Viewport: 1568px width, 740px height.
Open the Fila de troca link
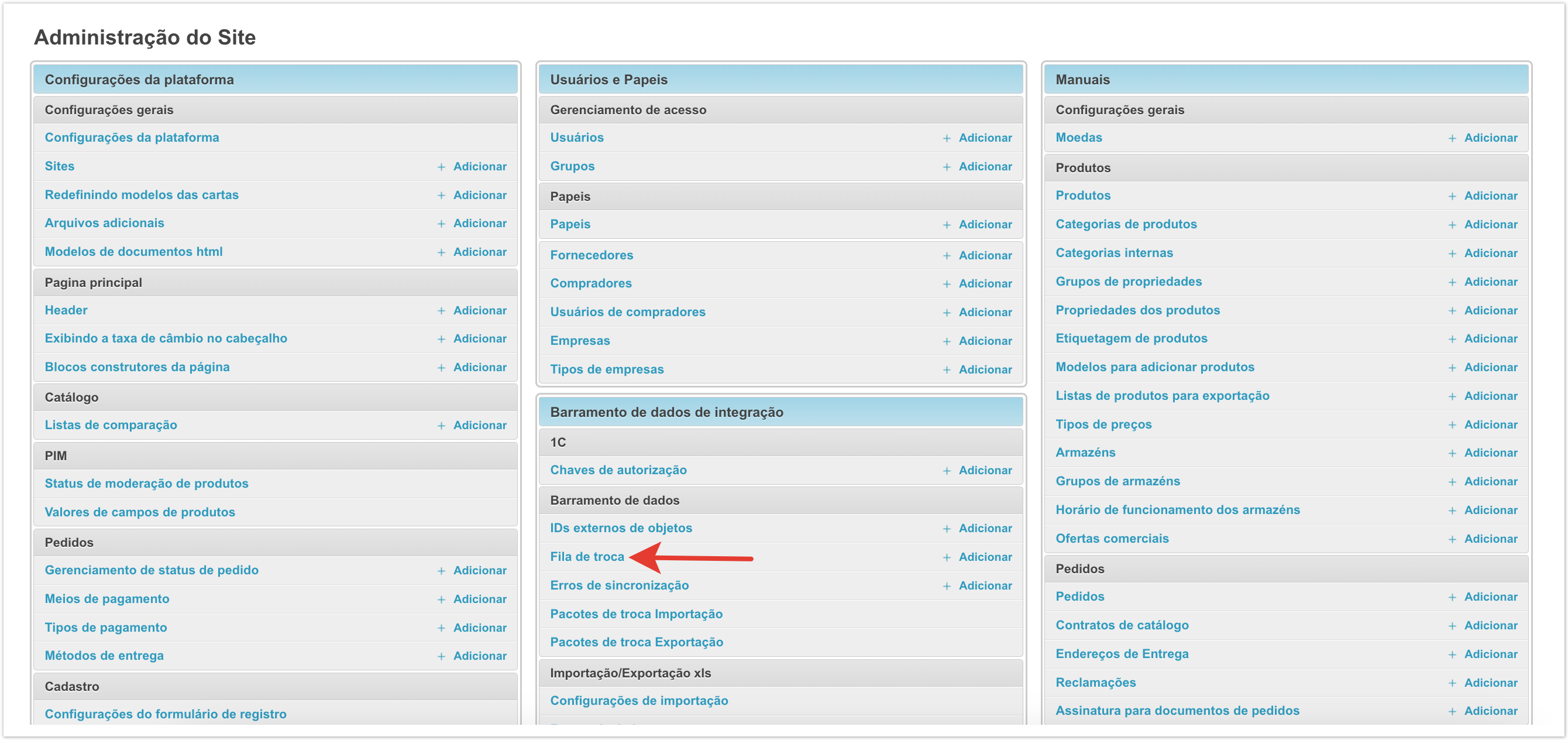point(587,557)
